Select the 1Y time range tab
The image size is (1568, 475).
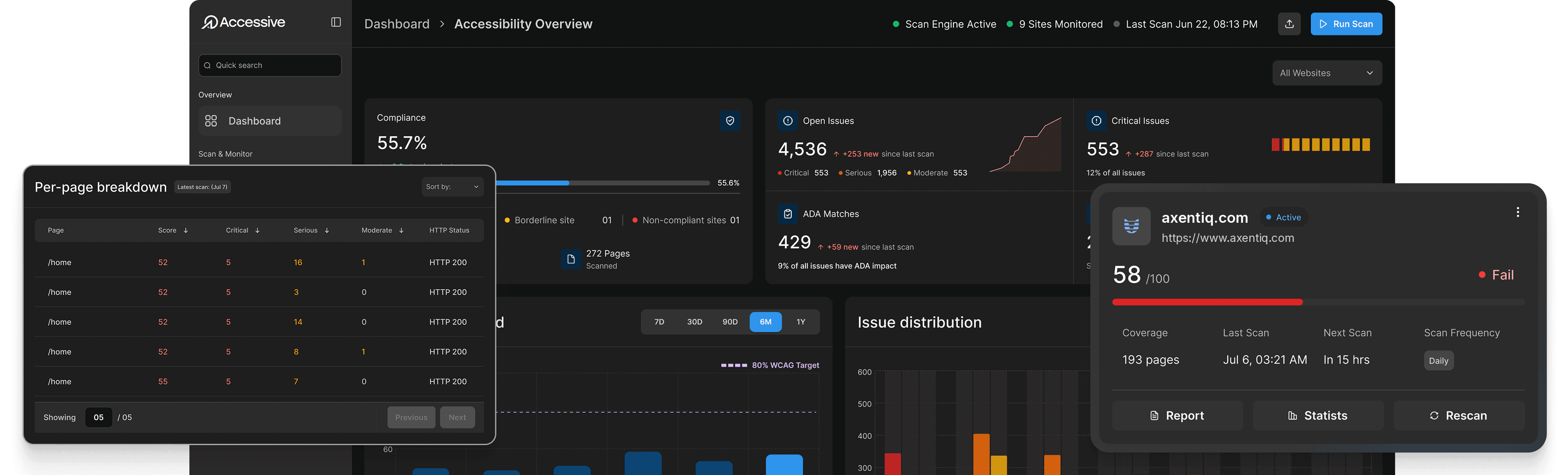801,322
